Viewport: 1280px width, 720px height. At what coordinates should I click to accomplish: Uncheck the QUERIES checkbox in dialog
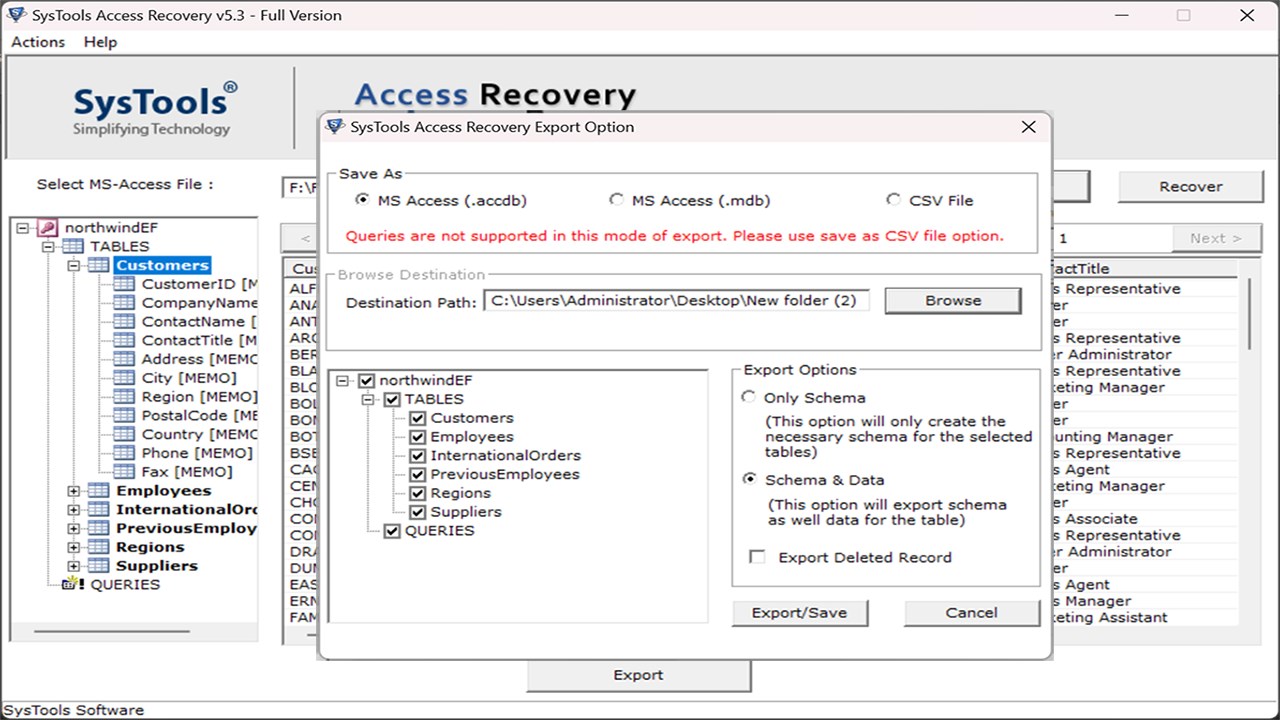pyautogui.click(x=392, y=530)
